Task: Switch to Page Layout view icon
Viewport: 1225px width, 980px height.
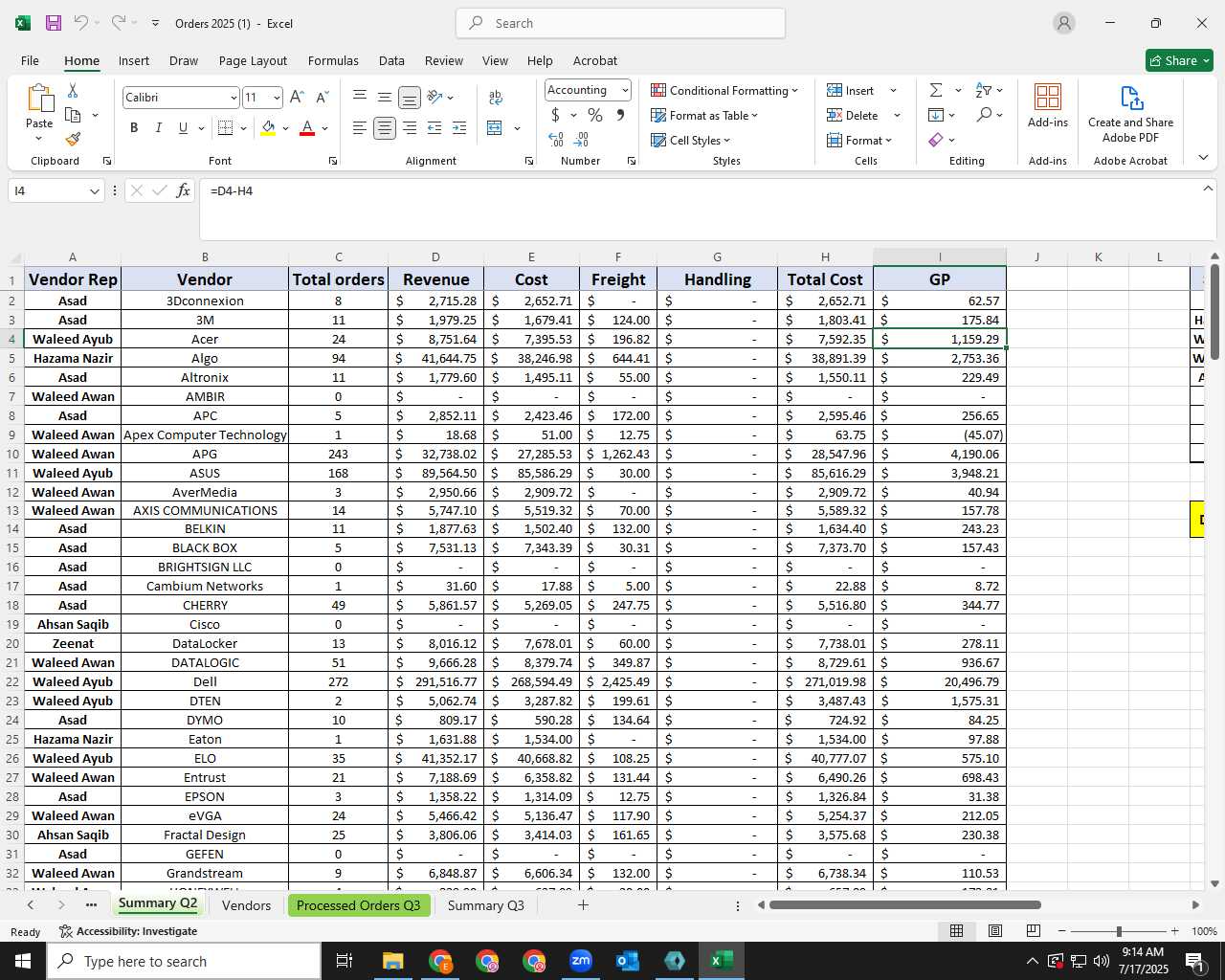Action: [994, 931]
